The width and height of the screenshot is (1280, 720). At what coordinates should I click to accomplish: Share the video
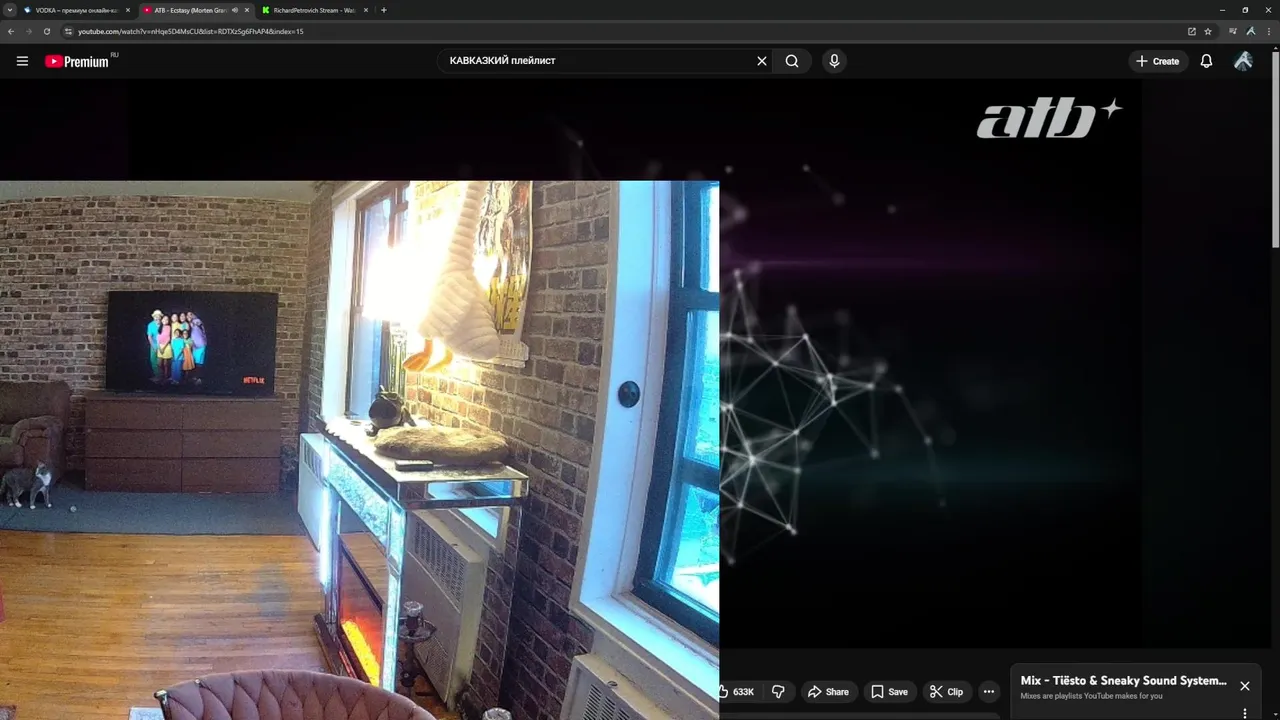coord(828,691)
